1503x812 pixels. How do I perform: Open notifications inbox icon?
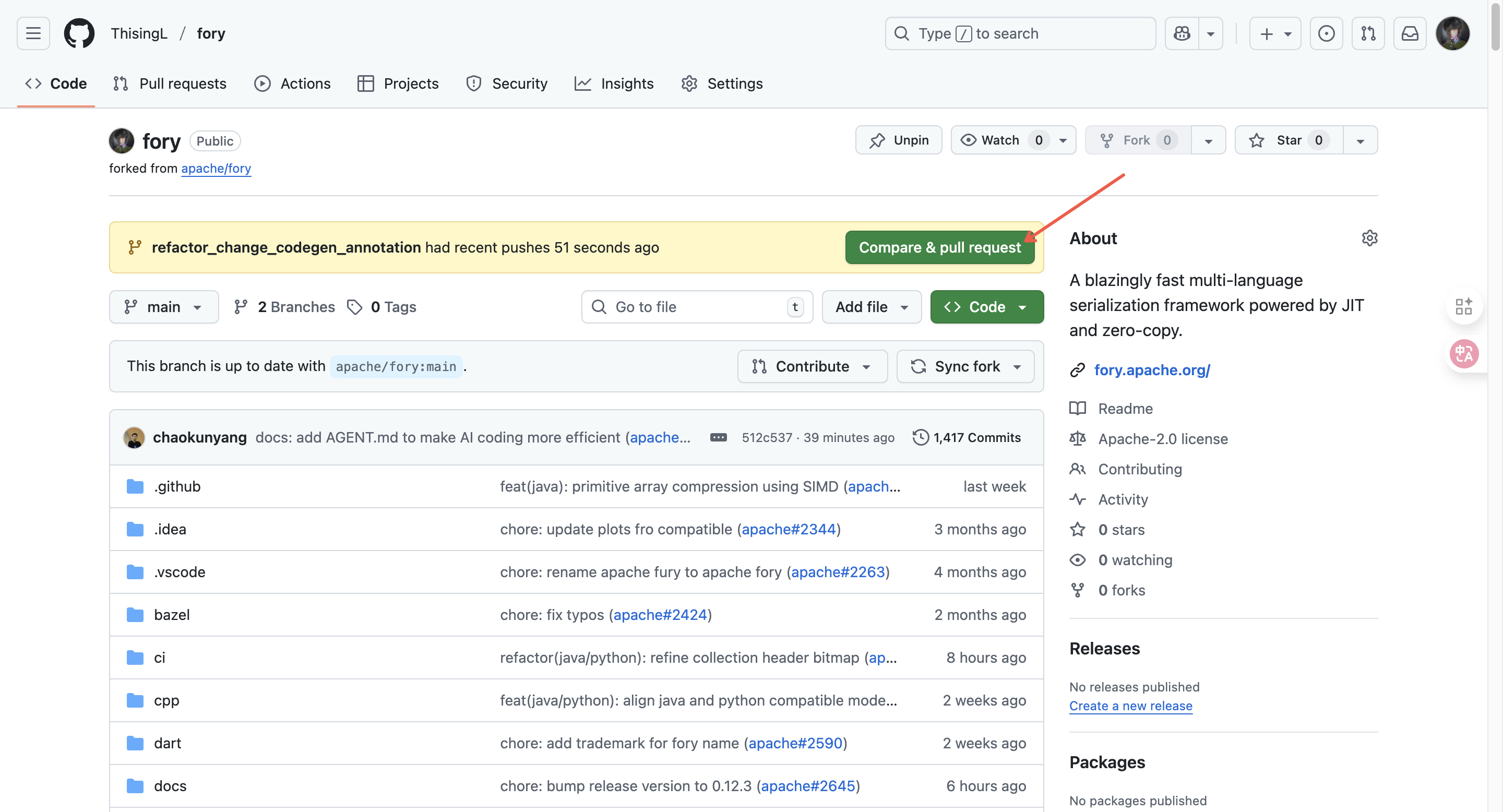(x=1410, y=33)
